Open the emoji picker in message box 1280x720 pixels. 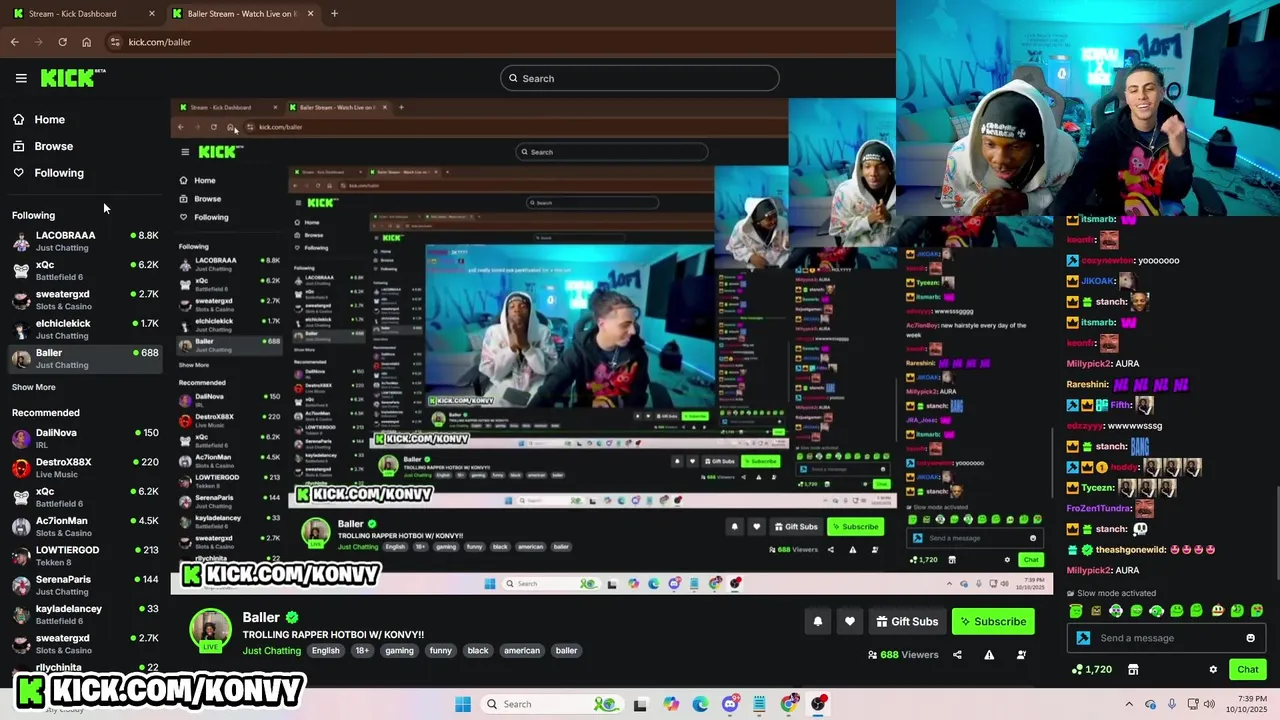[x=1250, y=638]
